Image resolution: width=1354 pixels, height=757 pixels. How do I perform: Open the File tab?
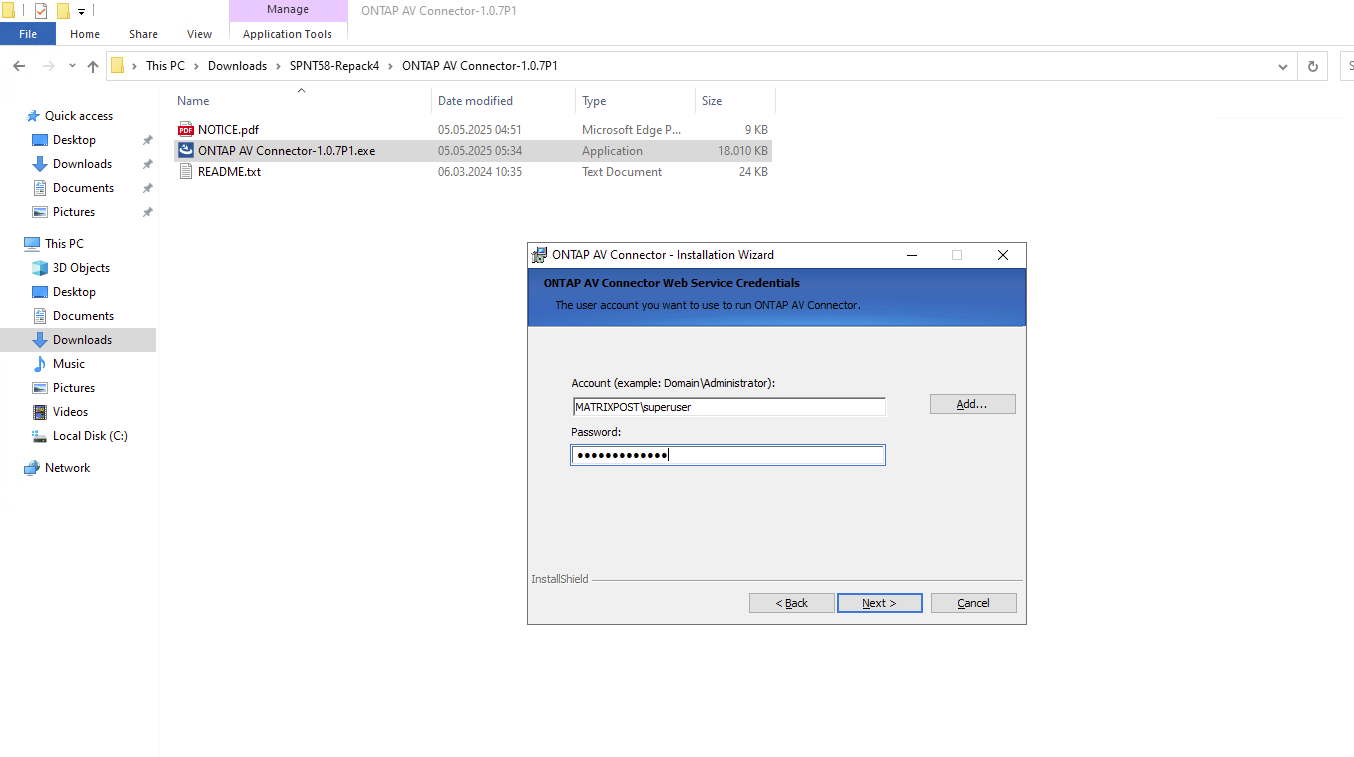tap(28, 34)
